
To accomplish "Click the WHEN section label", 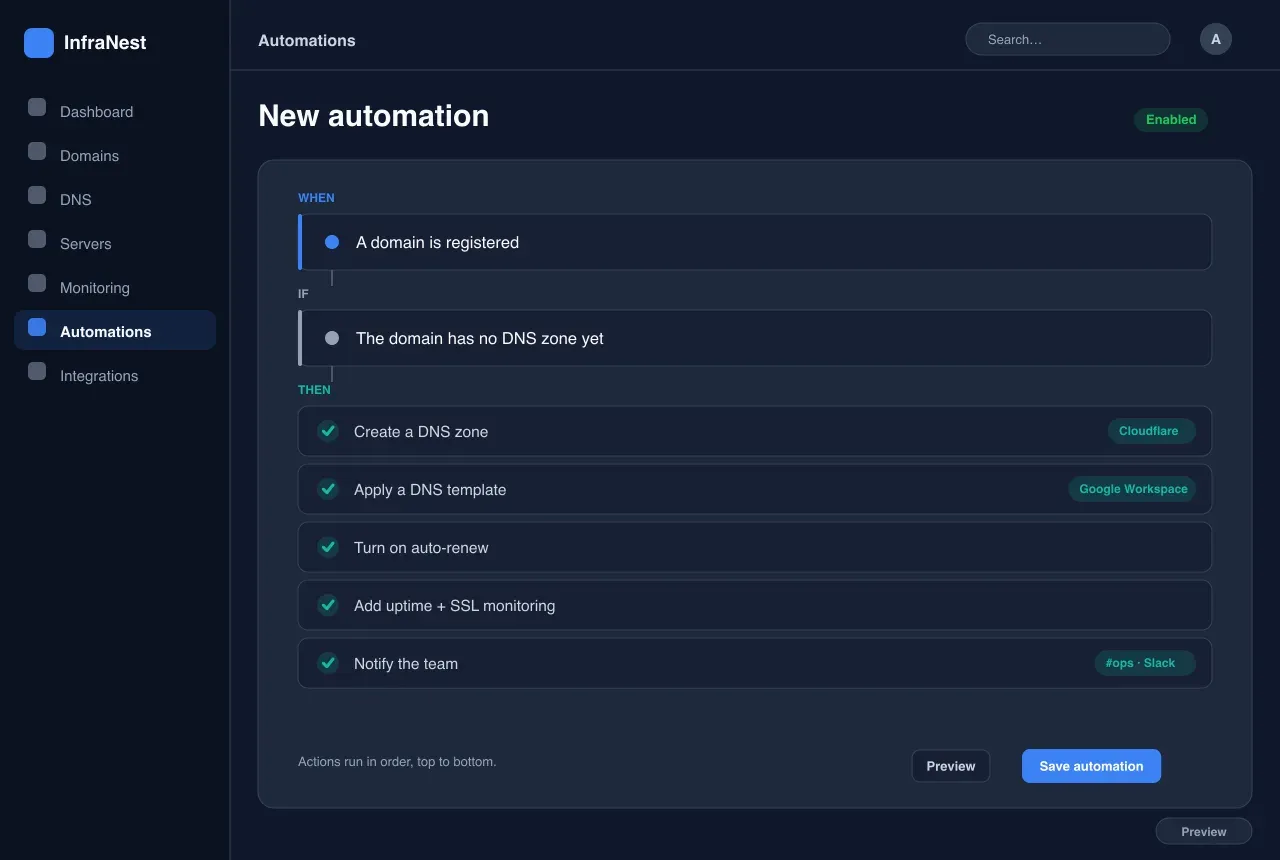I will coord(316,198).
